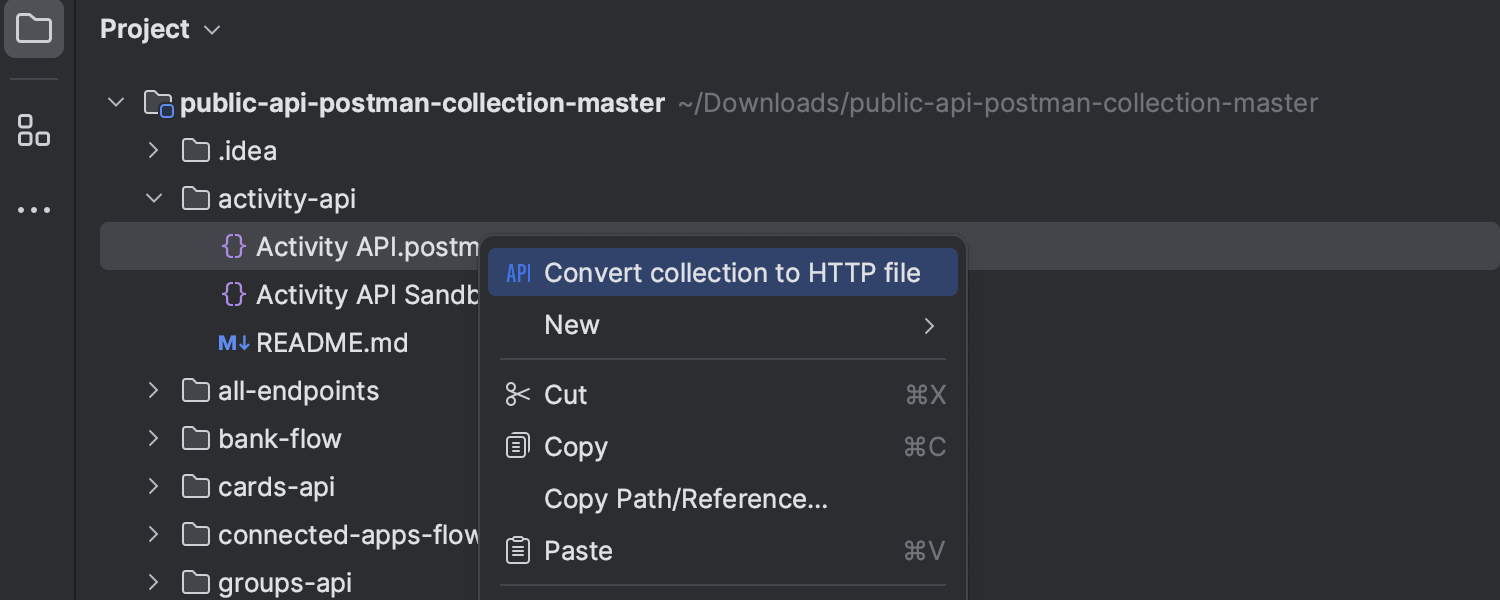
Task: Select the connected-apps-flow folder
Action: coord(349,535)
